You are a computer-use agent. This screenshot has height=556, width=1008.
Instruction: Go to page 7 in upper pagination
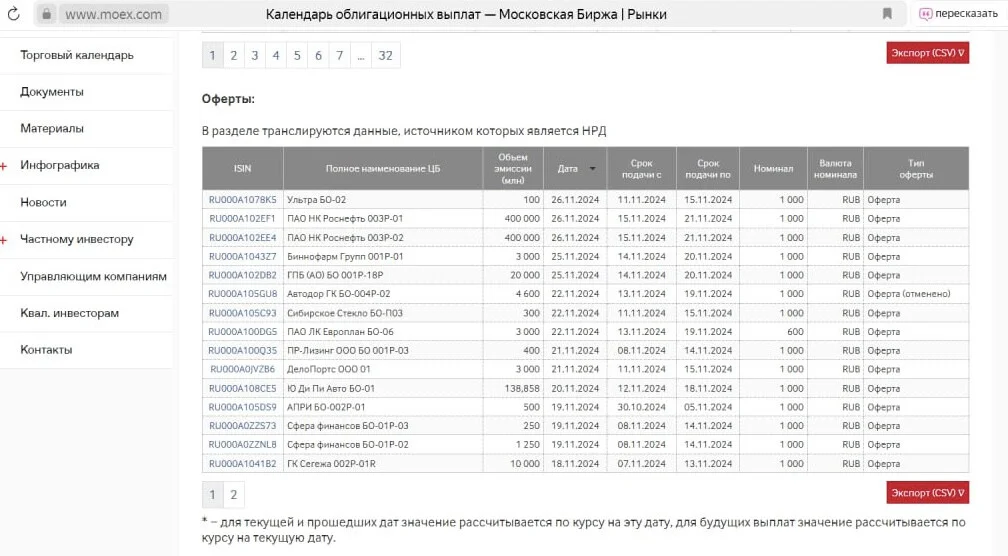tap(339, 55)
